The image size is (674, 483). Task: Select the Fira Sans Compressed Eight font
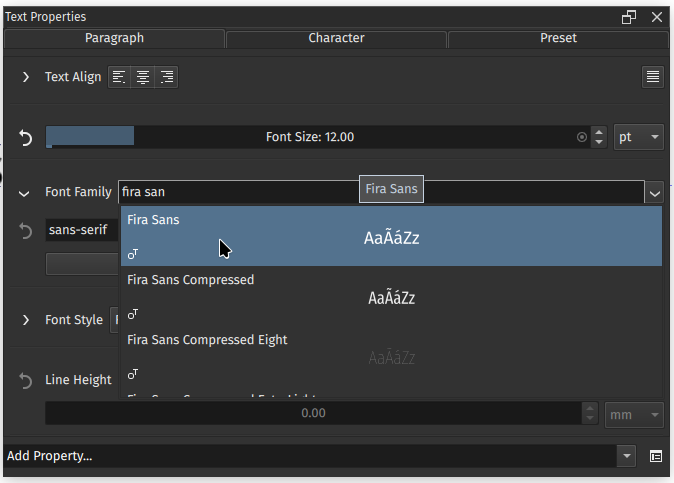pyautogui.click(x=392, y=356)
